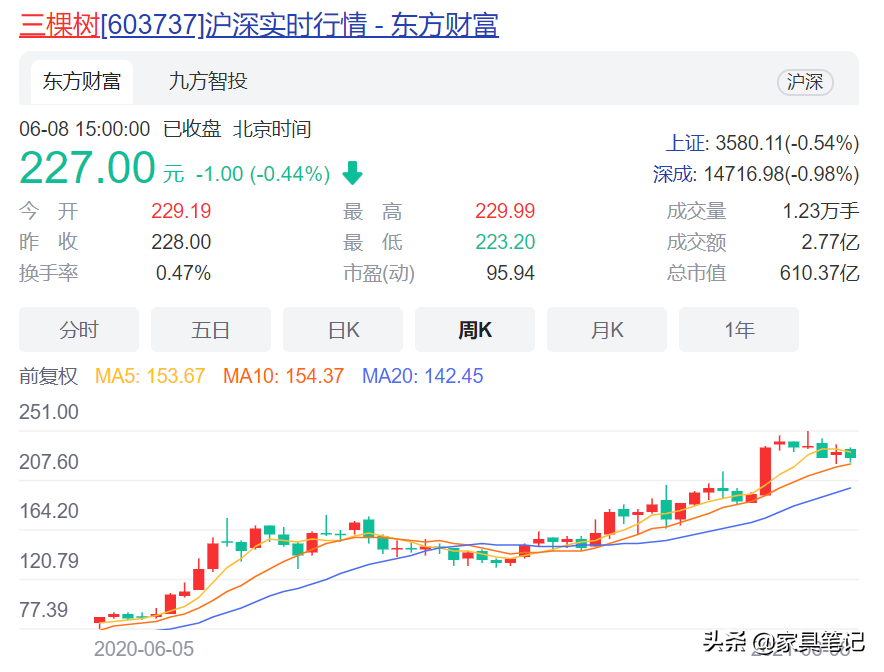
Task: Click the green down arrow icon
Action: (x=352, y=173)
